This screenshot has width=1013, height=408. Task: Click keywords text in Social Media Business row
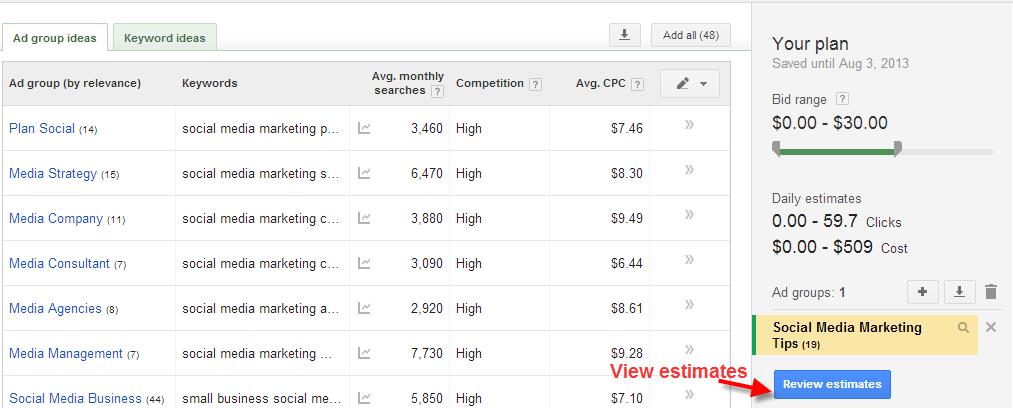pos(260,398)
